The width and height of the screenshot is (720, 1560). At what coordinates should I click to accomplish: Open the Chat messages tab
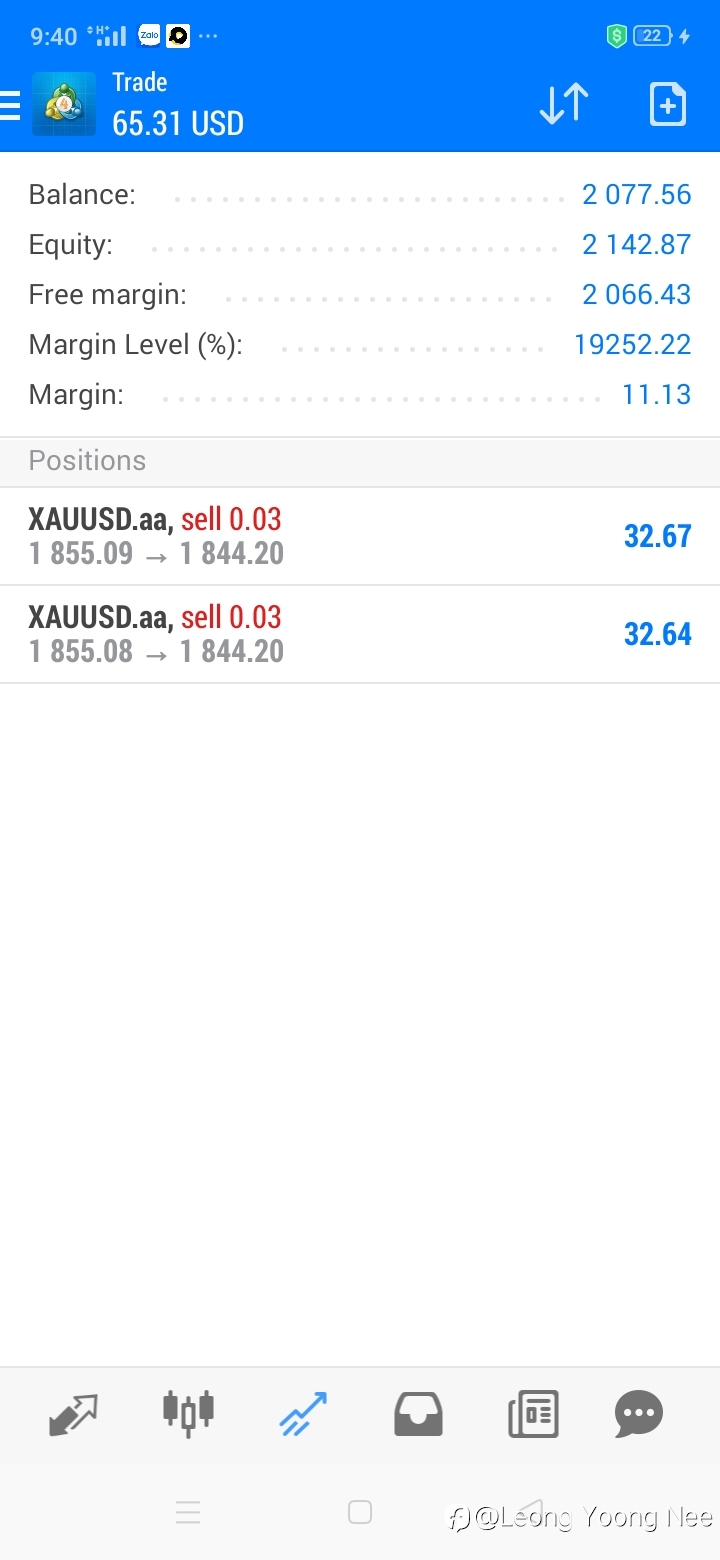coord(639,1414)
